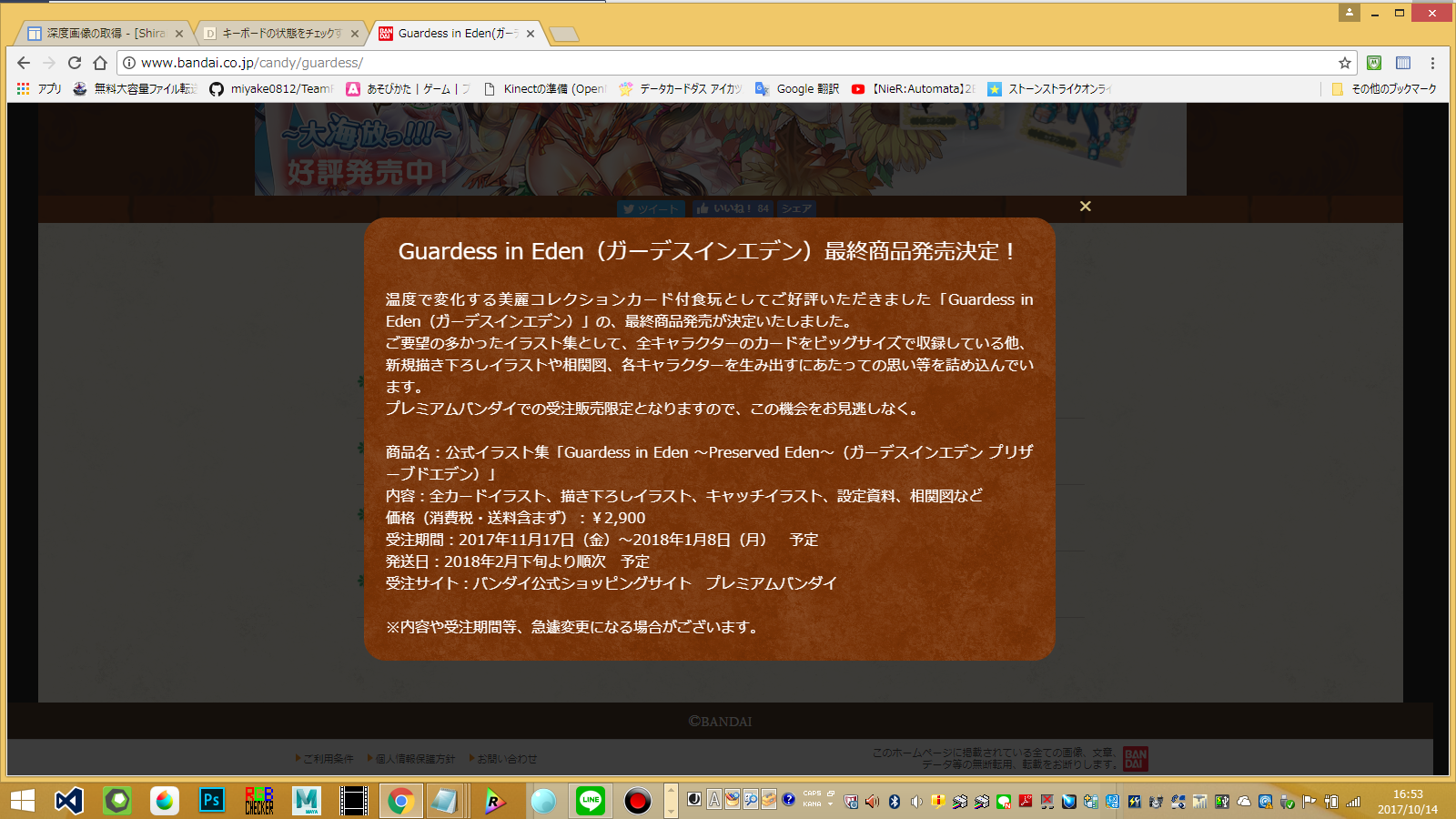Click the IME input mode A button
This screenshot has width=1456, height=819.
(x=714, y=800)
